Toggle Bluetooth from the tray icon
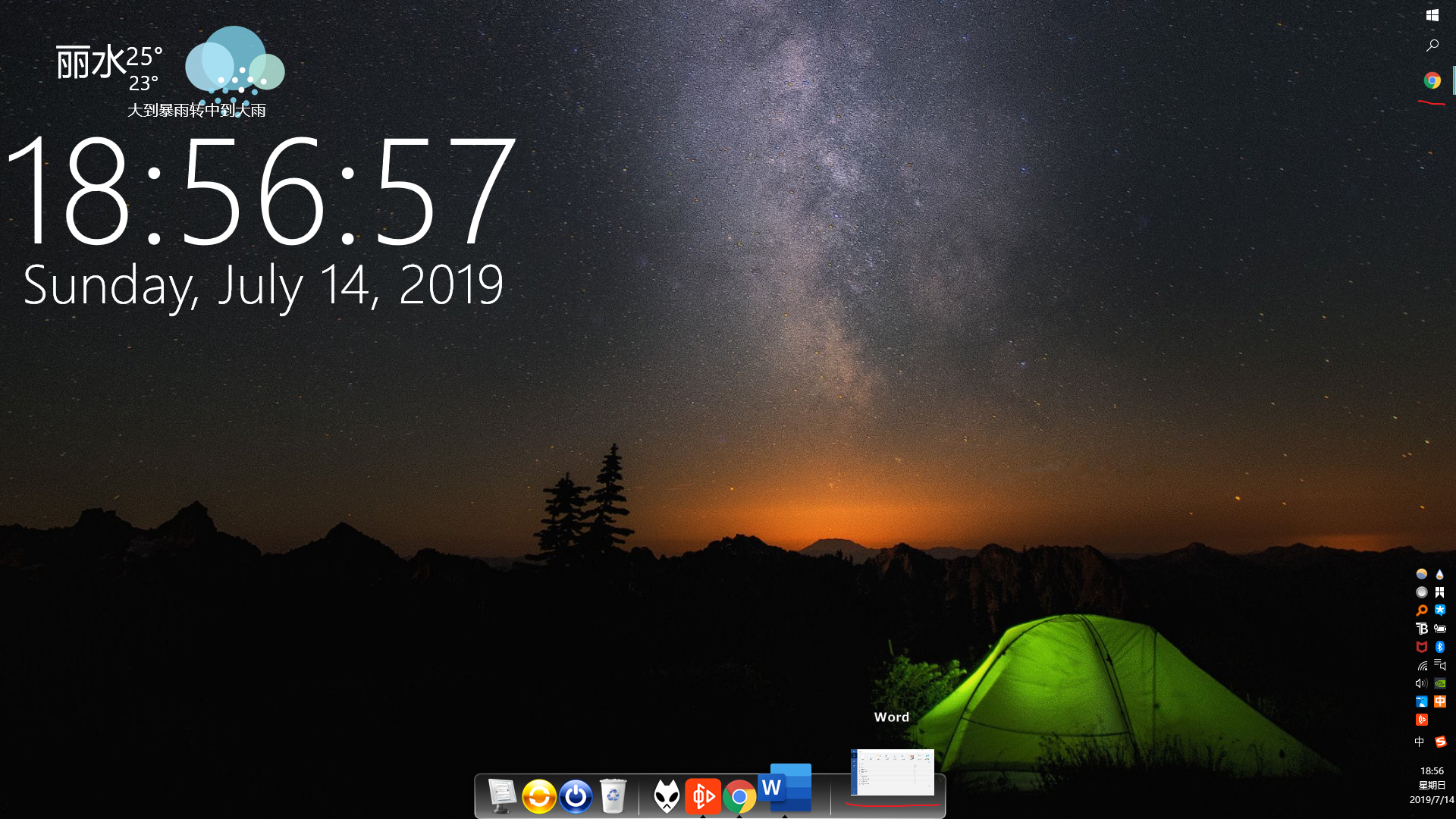The image size is (1456, 819). 1440,647
